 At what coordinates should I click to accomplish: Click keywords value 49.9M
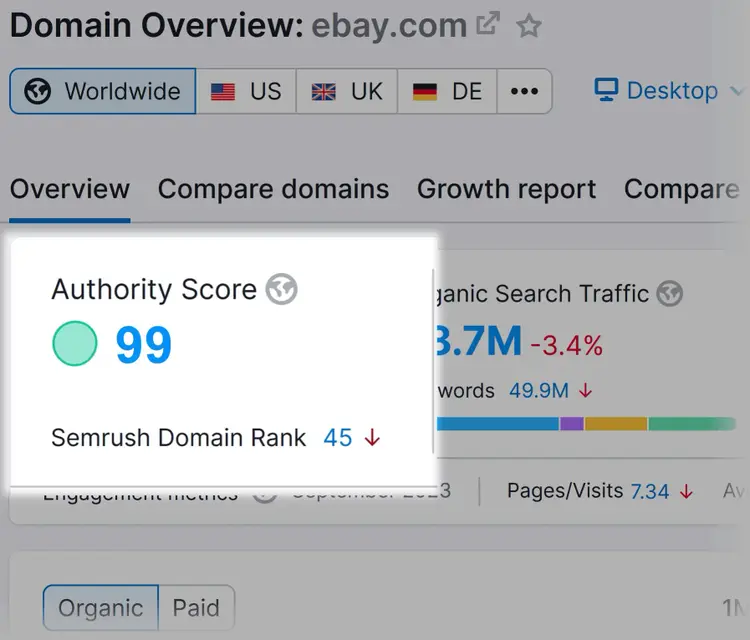point(539,391)
